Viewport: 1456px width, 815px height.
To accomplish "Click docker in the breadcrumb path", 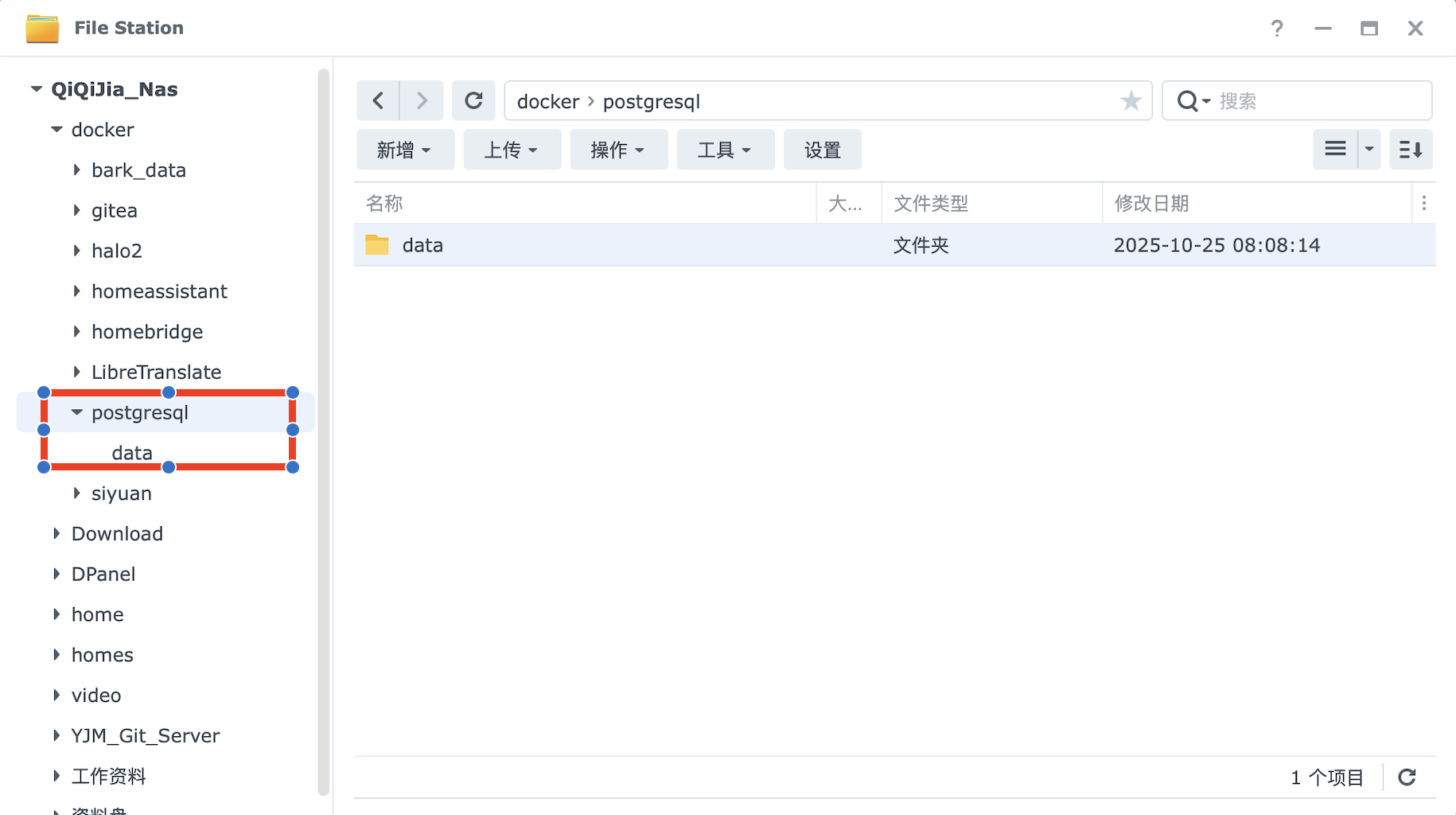I will tap(548, 102).
